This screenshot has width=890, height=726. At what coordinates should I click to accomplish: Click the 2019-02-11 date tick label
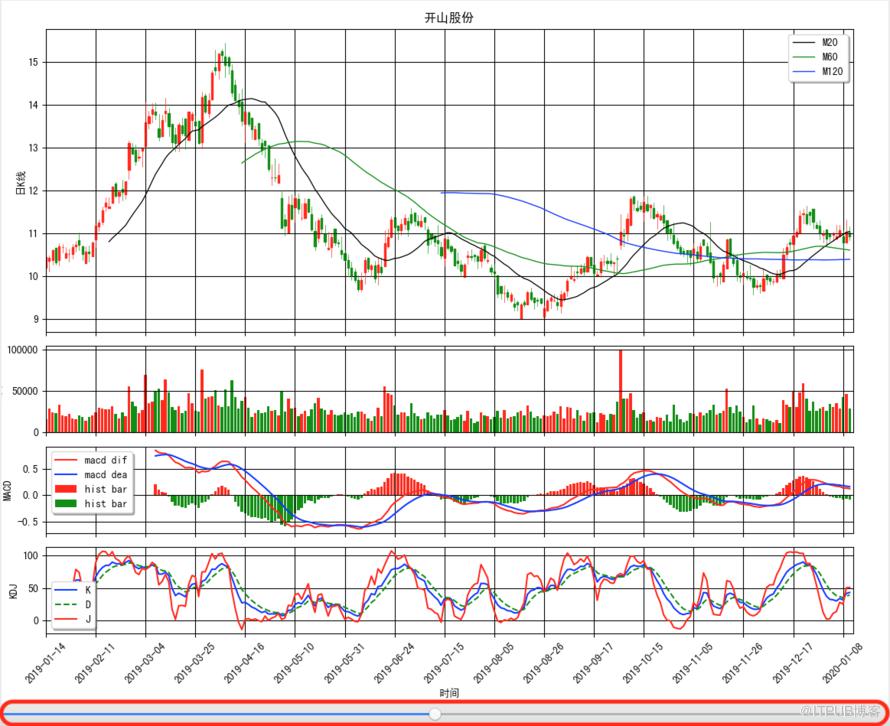96,663
